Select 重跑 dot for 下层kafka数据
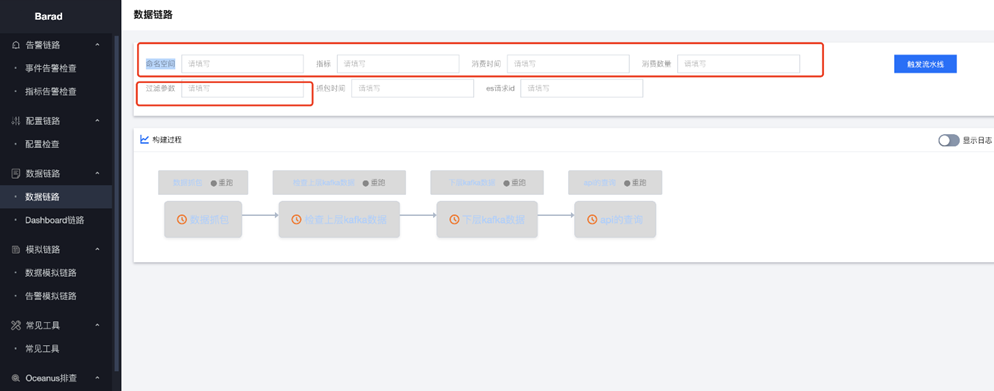Viewport: 994px width, 391px height. [507, 183]
